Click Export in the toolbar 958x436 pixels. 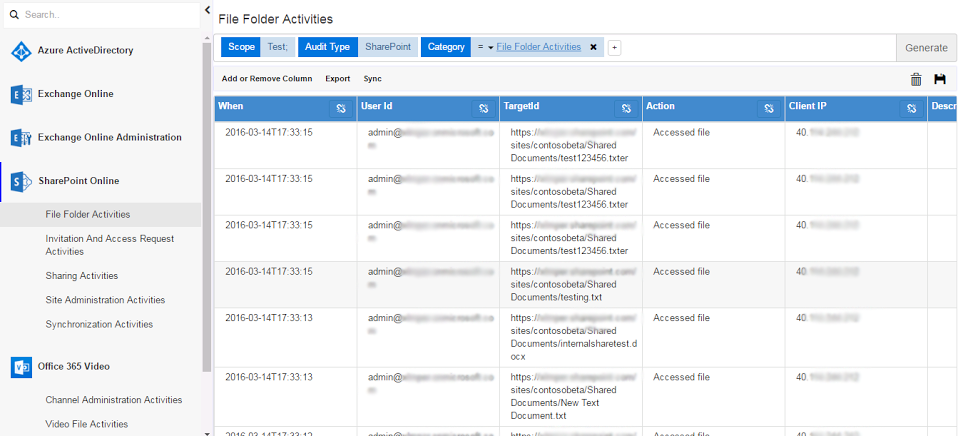point(338,79)
